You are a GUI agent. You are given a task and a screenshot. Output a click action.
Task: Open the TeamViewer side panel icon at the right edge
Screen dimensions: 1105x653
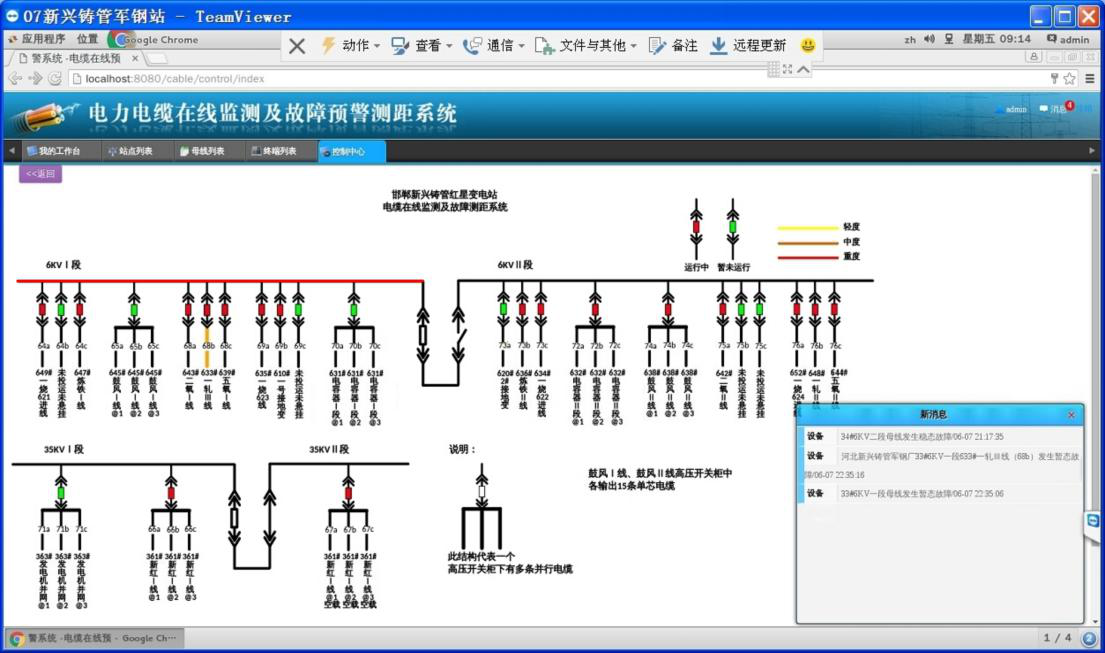pyautogui.click(x=1093, y=521)
